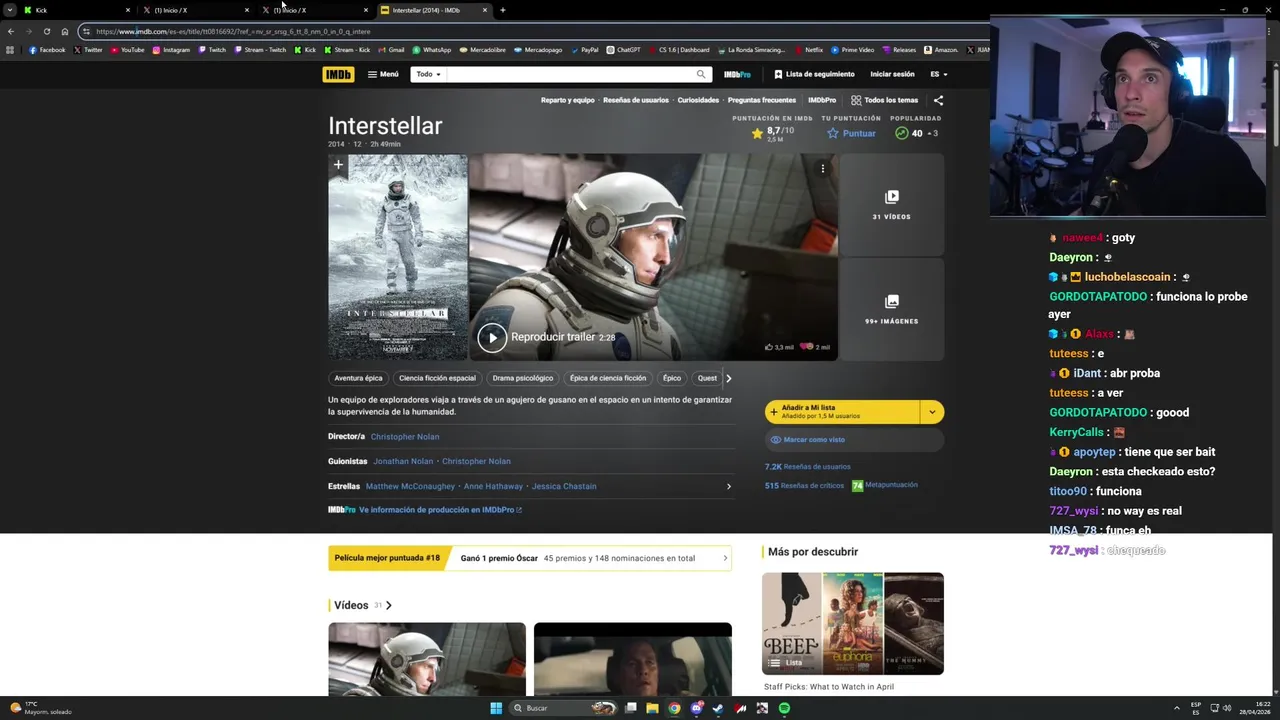Play the trailer with the play button
This screenshot has width=1280, height=720.
491,338
